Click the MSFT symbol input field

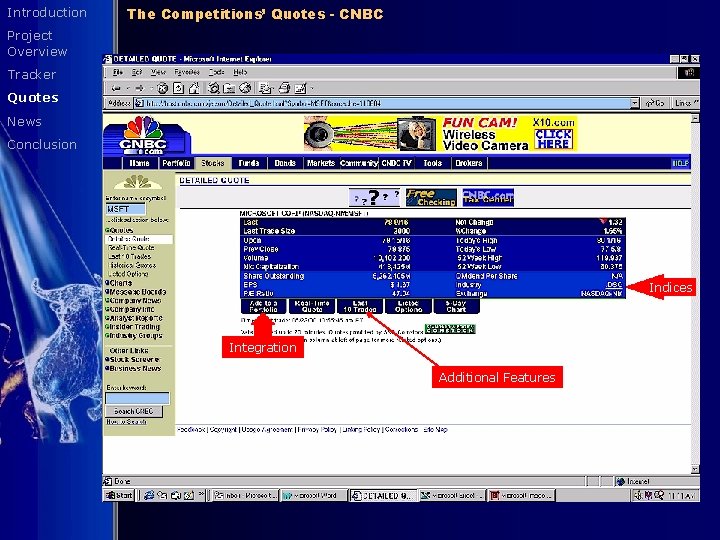tap(125, 209)
